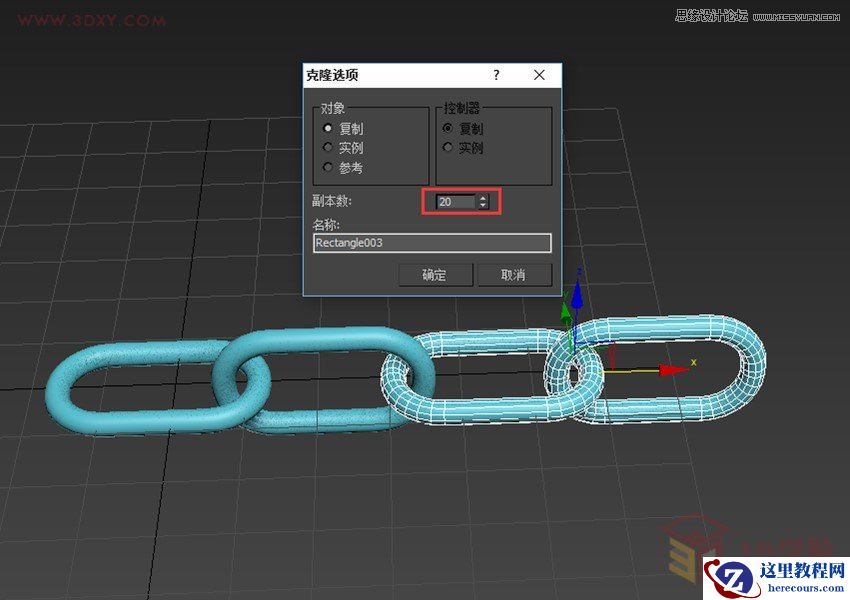Select the 实例 radio button under 对象
Viewport: 850px width, 600px height.
pyautogui.click(x=327, y=146)
